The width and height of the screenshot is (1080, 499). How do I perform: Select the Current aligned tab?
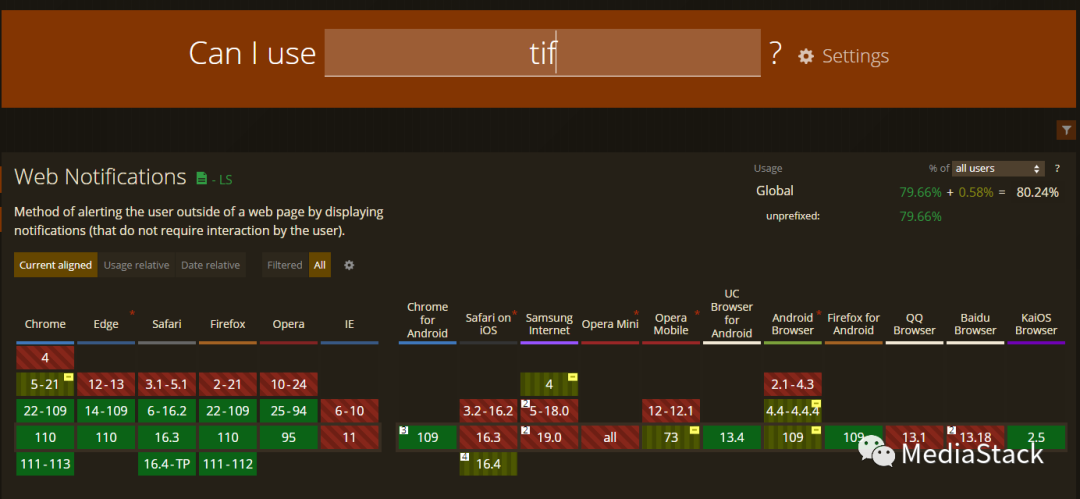[56, 265]
